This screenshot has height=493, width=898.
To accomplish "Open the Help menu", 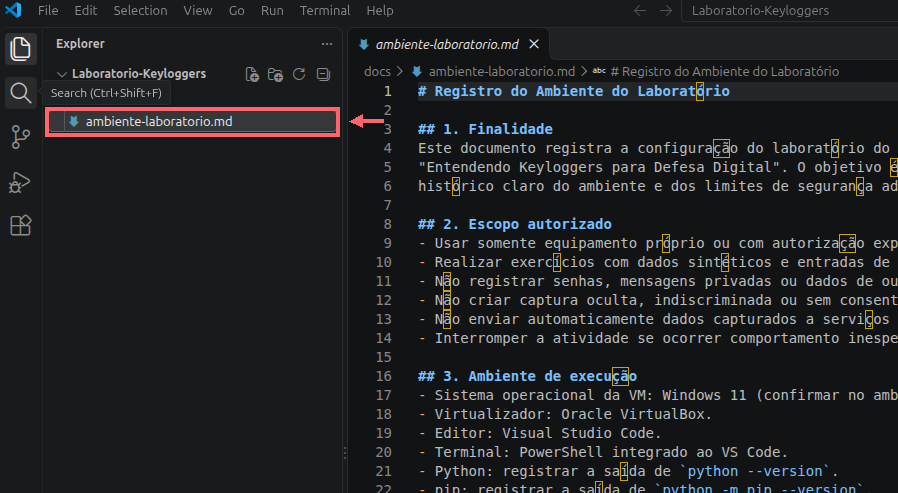I will [380, 10].
